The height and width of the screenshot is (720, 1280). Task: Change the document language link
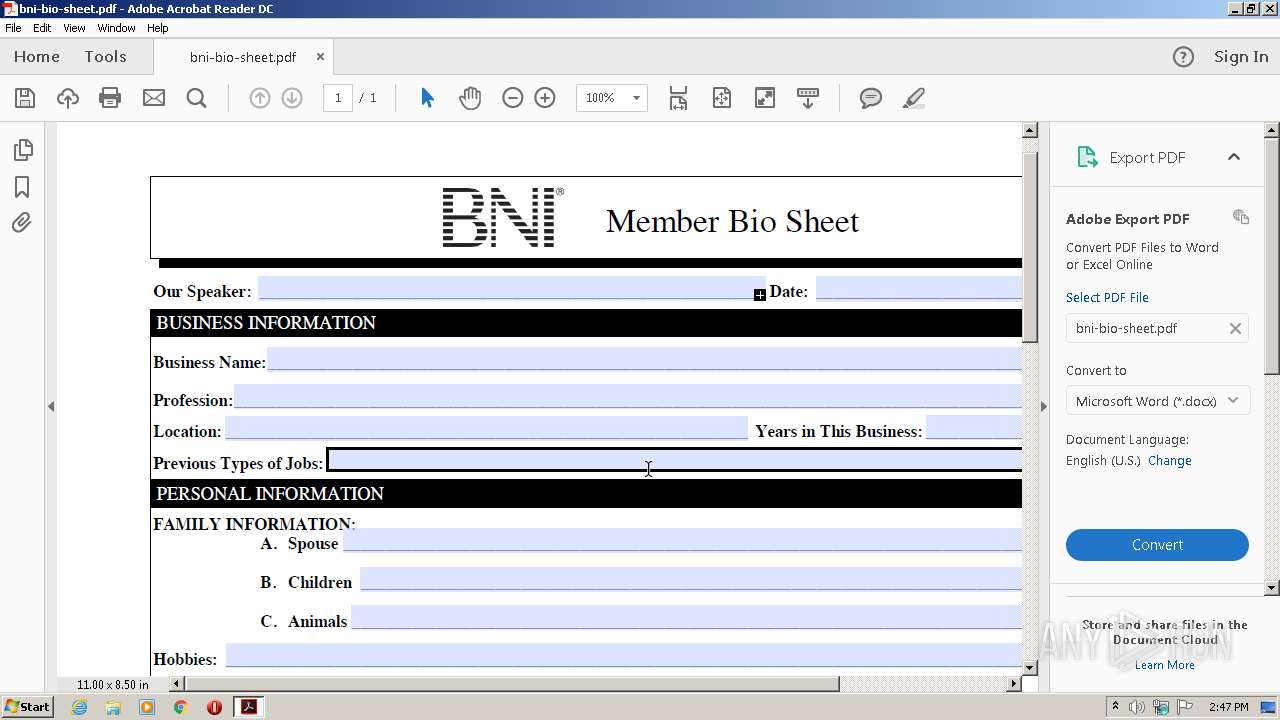[1170, 461]
